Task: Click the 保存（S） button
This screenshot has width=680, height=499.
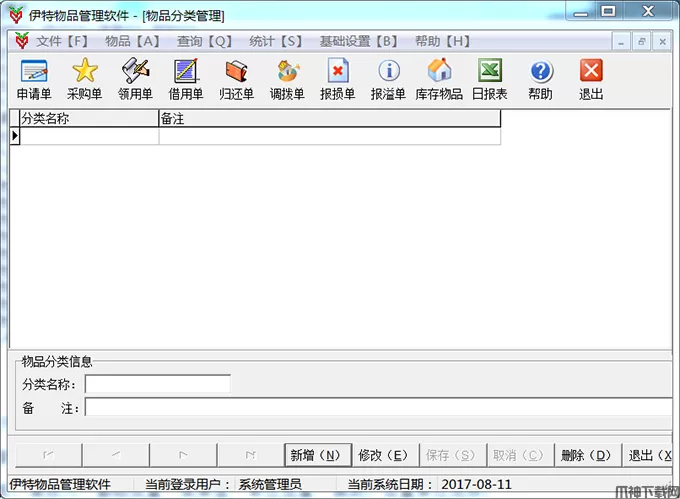Action: click(452, 455)
